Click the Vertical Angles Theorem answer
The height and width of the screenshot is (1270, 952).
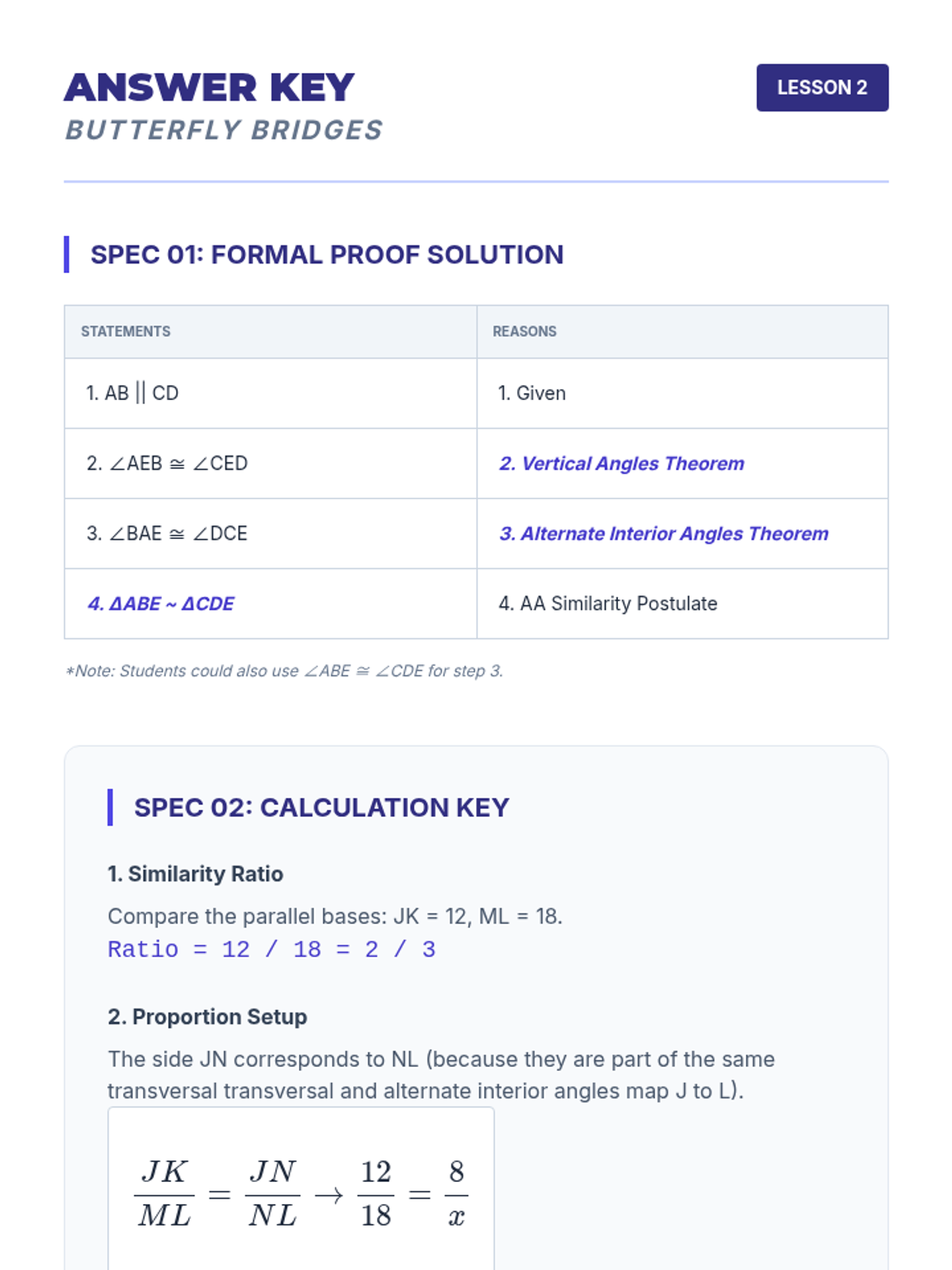tap(622, 464)
